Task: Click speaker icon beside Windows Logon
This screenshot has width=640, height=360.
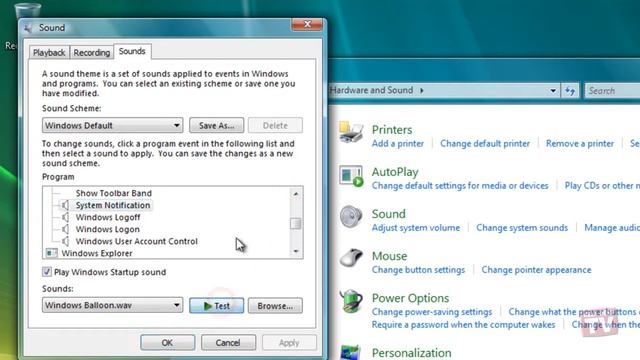Action: click(65, 229)
